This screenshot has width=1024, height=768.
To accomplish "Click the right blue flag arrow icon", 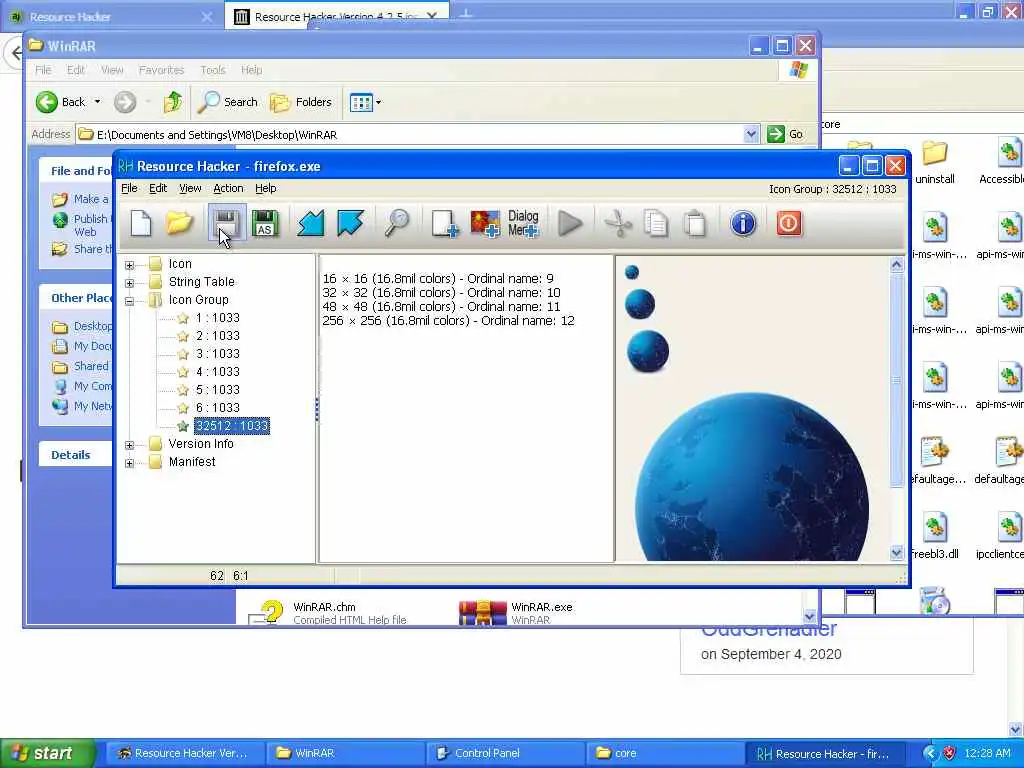I will coord(351,223).
